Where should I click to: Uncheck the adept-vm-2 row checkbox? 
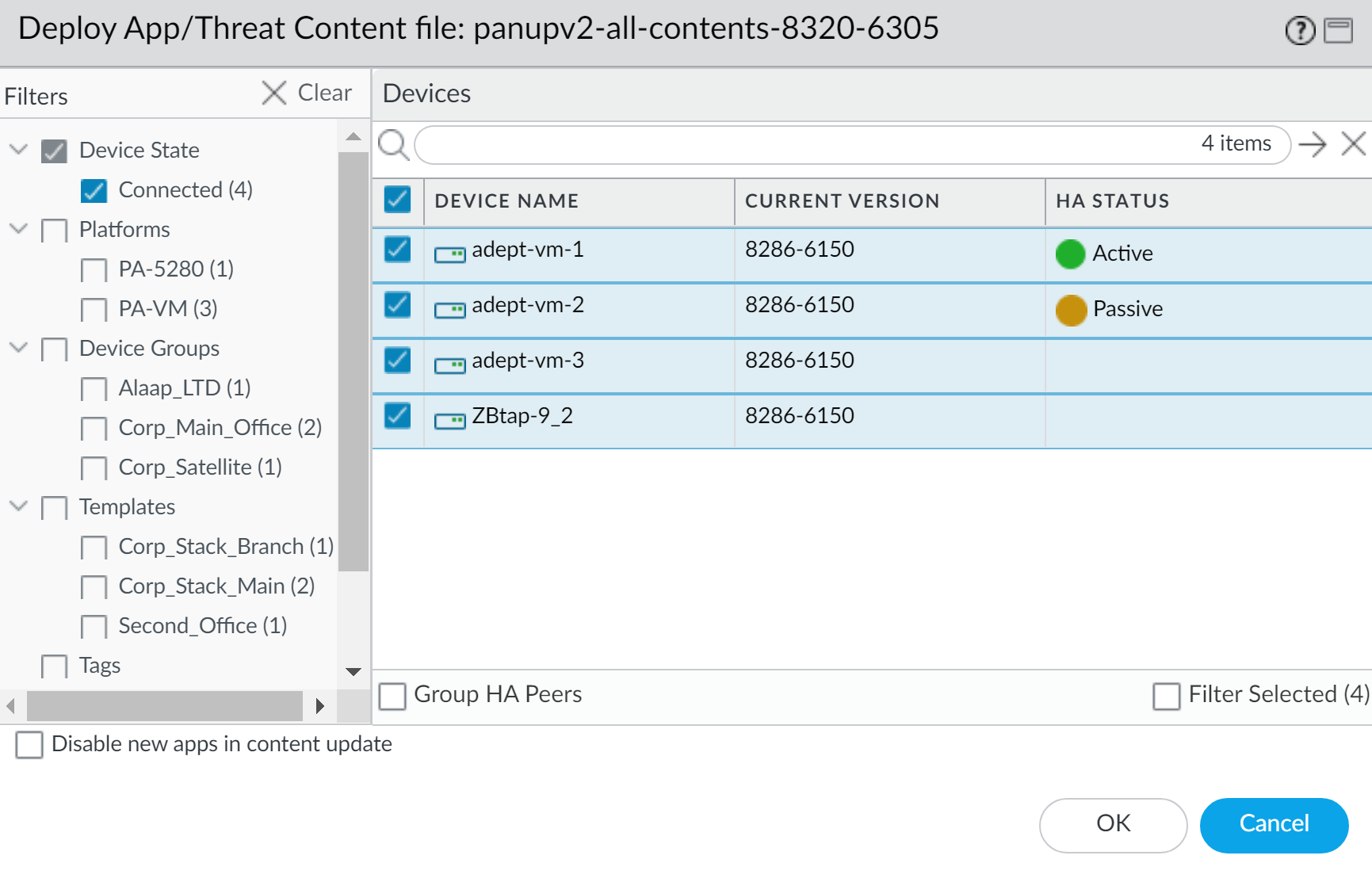398,305
